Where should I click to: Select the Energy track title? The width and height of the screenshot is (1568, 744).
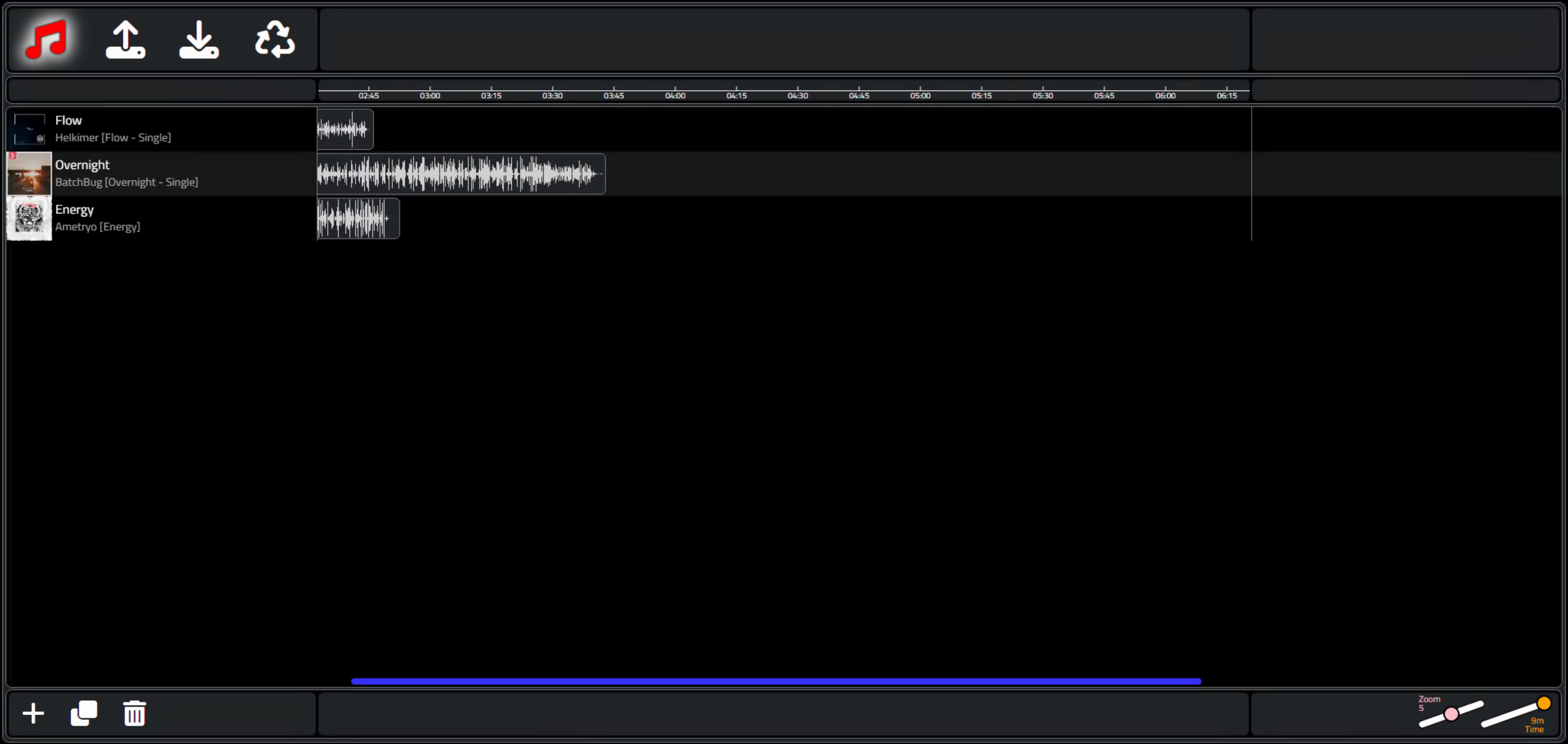pyautogui.click(x=74, y=210)
